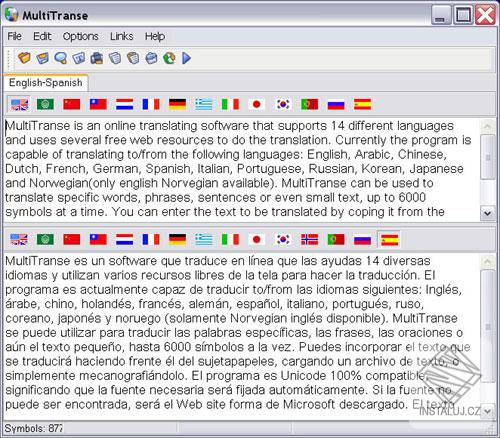Click the source text scrollbar thumb

[488, 157]
